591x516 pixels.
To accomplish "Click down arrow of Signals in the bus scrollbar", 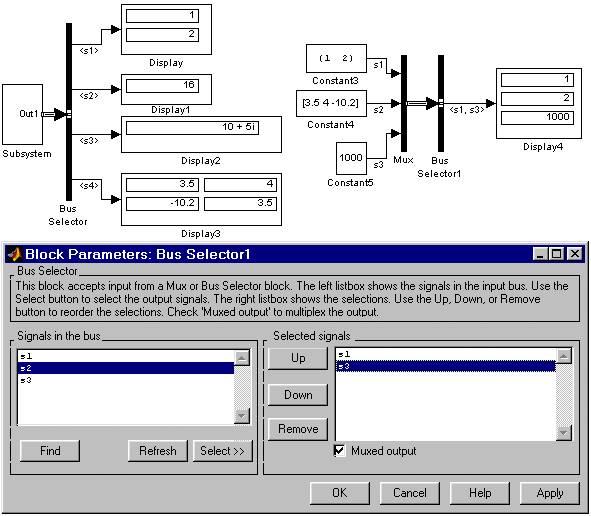I will tap(242, 416).
